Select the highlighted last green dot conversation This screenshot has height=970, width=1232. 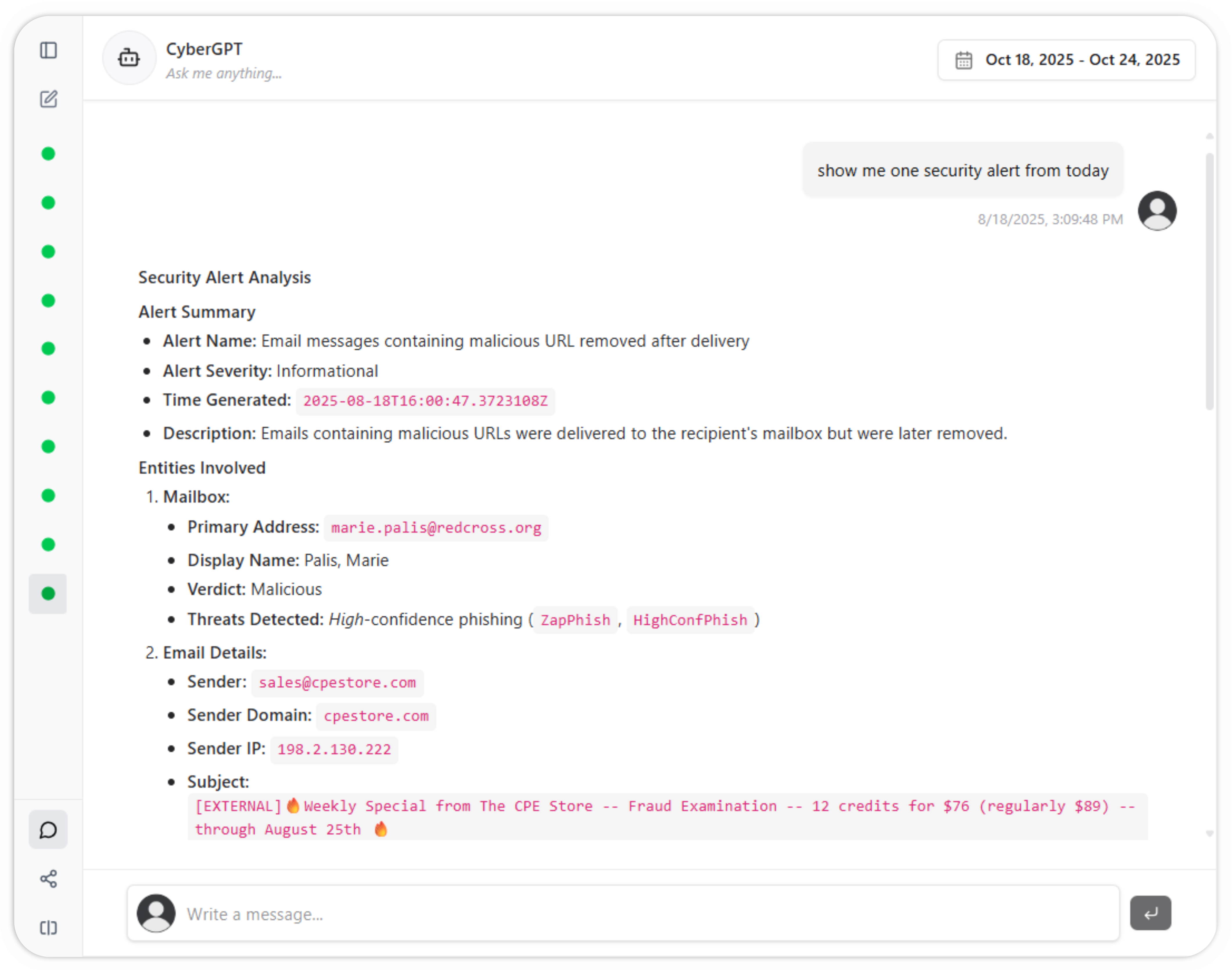tap(48, 594)
